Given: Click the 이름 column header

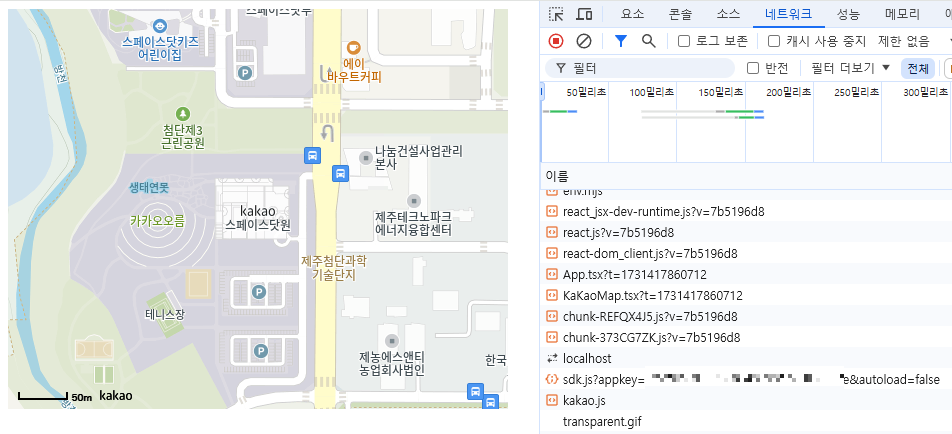Looking at the screenshot, I should 557,177.
